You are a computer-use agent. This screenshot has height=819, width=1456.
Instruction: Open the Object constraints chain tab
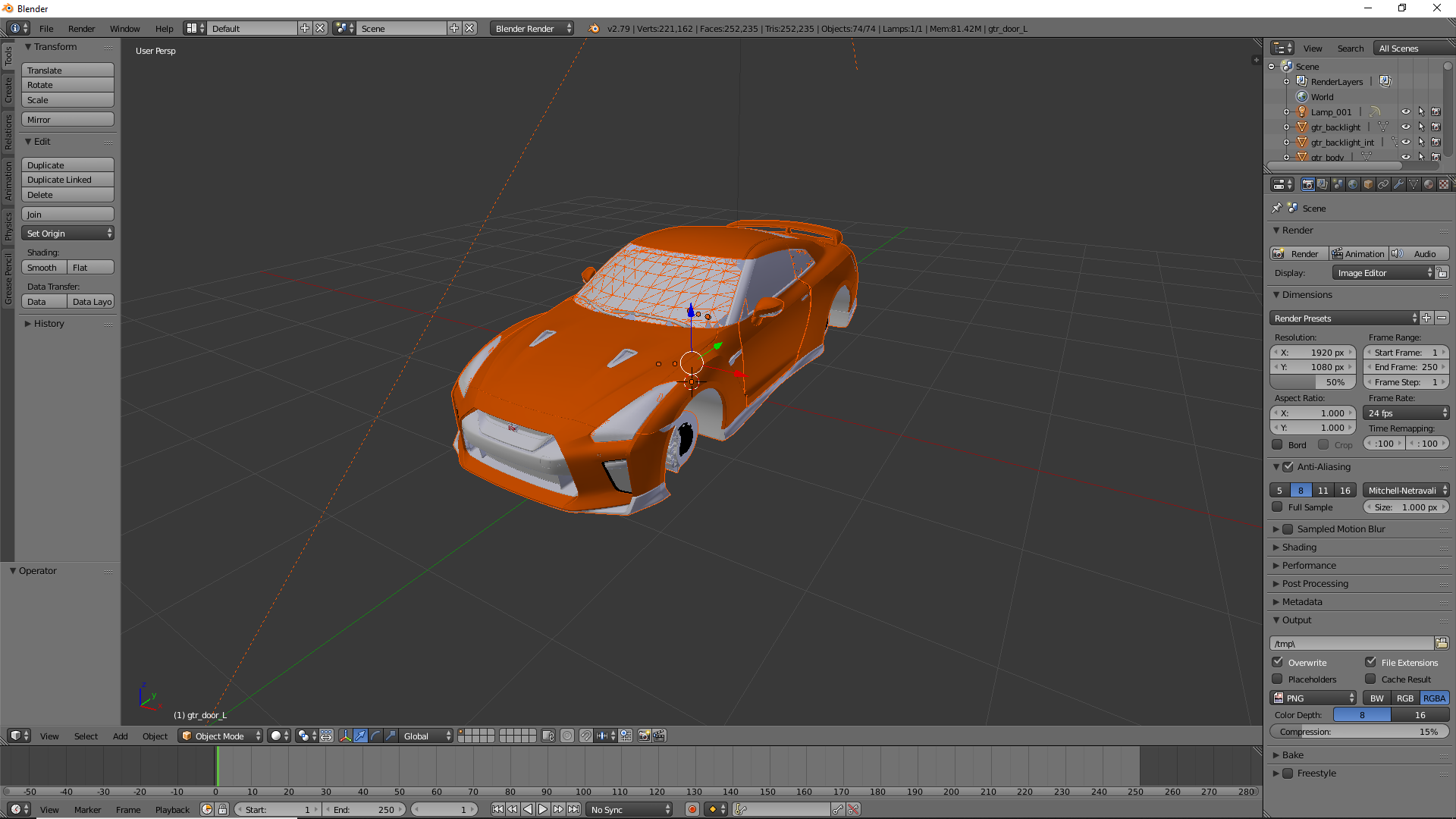[1383, 184]
